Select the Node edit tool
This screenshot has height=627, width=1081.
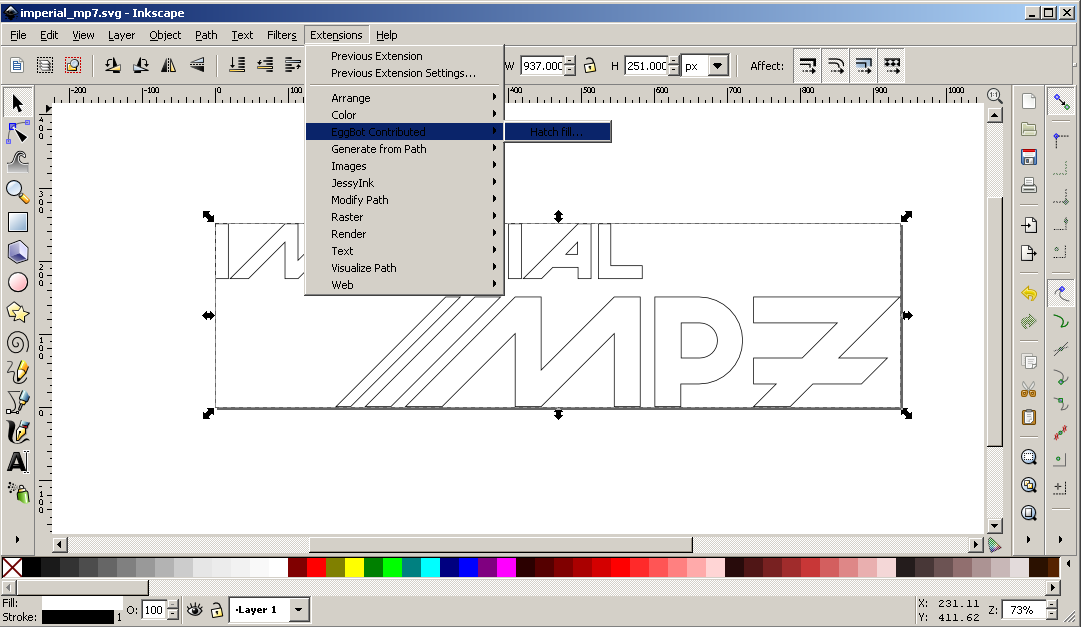point(17,131)
